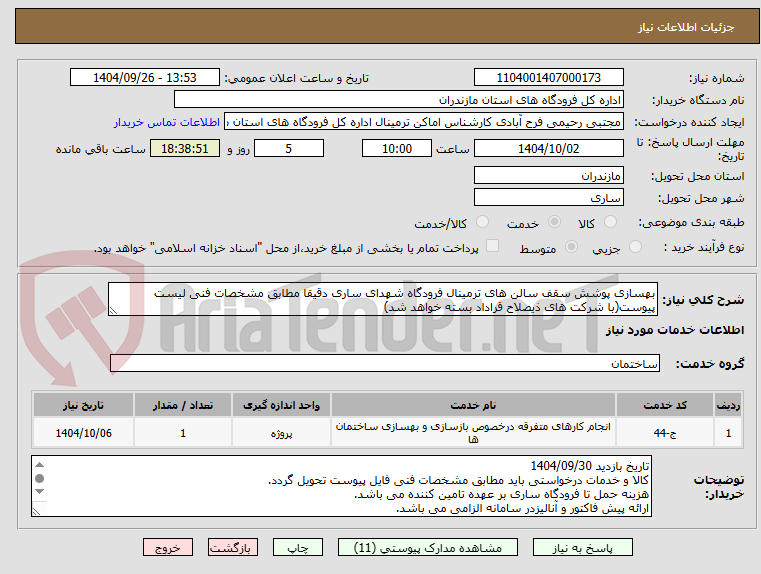The width and height of the screenshot is (761, 574).
Task: Click the جزئیات اطلاعات نیاز header title
Action: tap(686, 27)
